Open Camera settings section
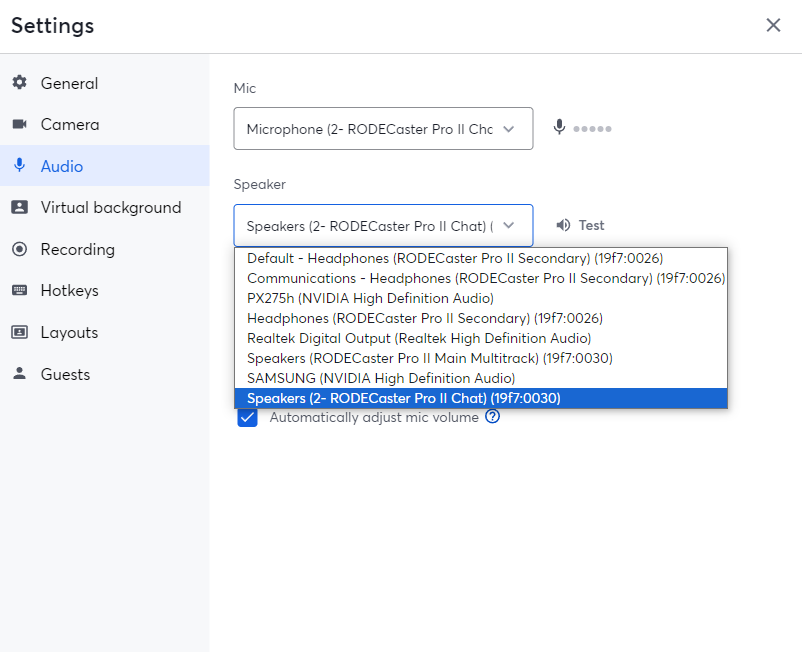 coord(104,124)
